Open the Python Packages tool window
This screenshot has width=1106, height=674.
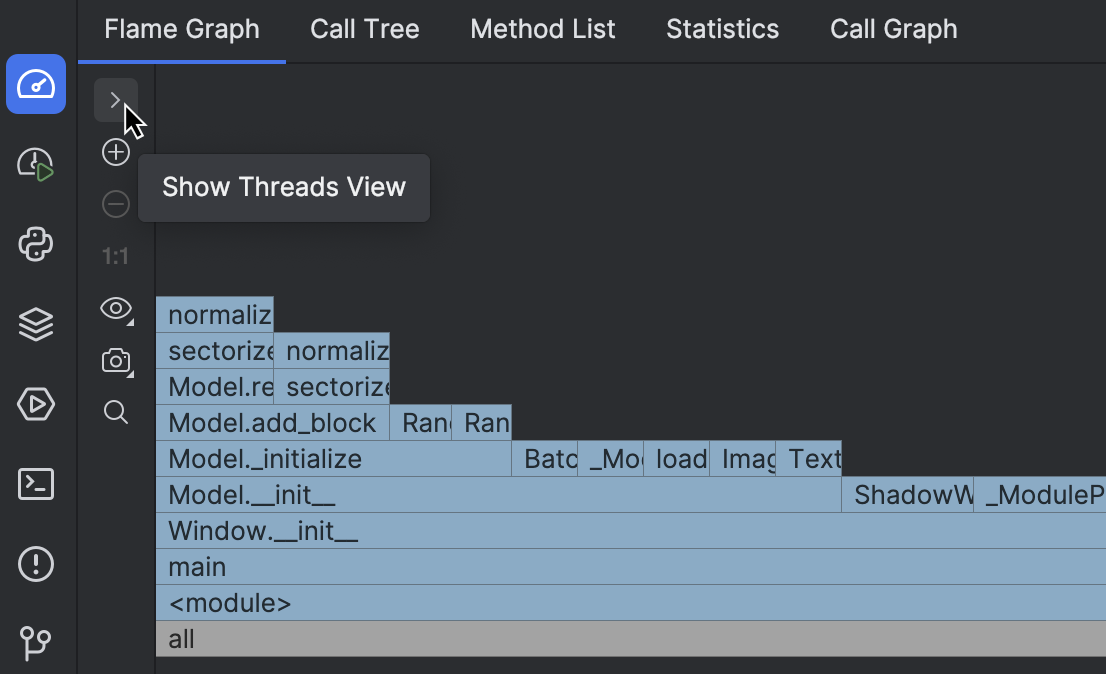(36, 244)
